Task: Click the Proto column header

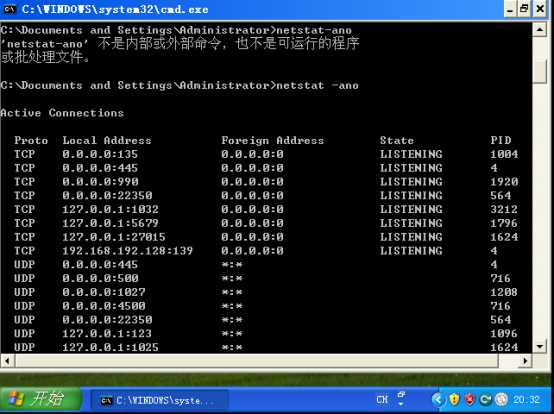Action: coord(31,141)
